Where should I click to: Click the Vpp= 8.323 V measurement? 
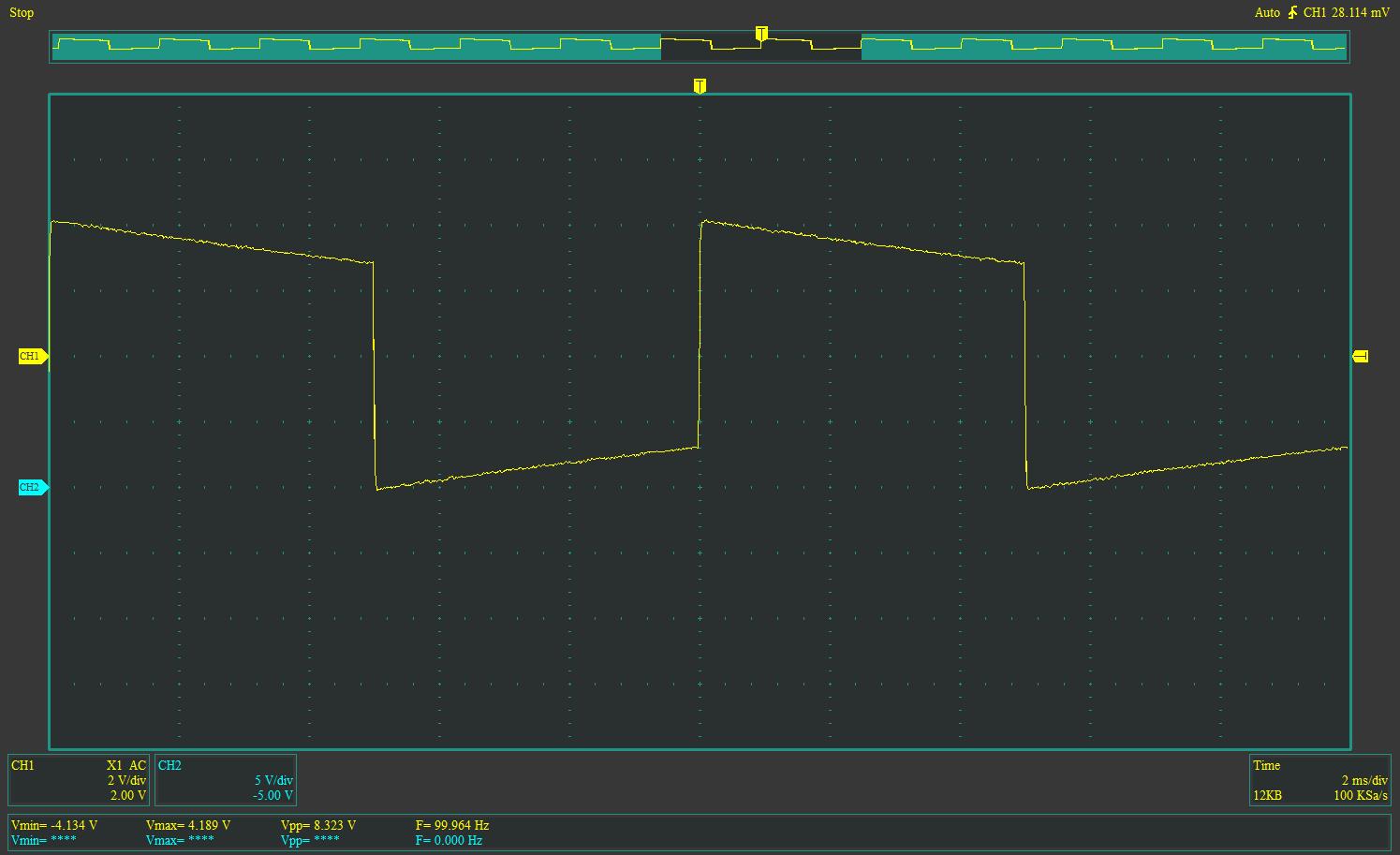(318, 825)
